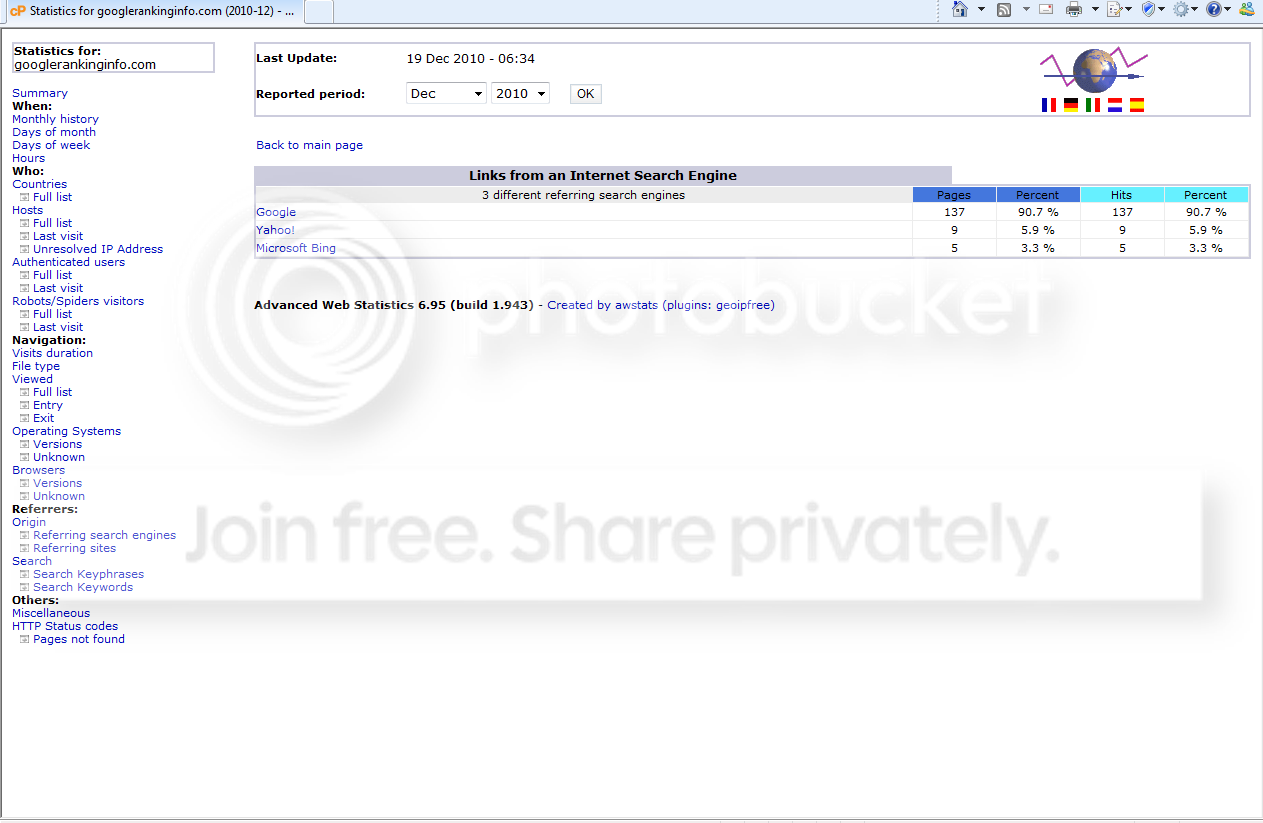This screenshot has height=823, width=1263.
Task: Open the Yahoo! search engine link
Action: [x=275, y=230]
